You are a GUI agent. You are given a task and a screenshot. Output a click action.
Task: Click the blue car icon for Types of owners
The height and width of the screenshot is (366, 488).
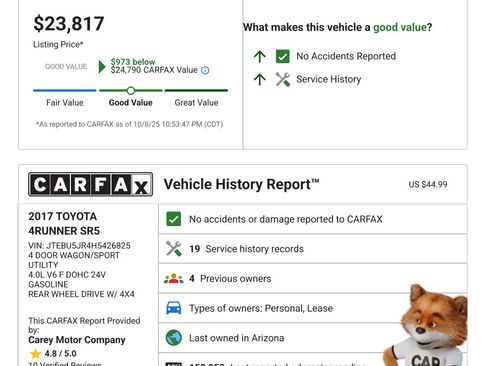click(173, 308)
